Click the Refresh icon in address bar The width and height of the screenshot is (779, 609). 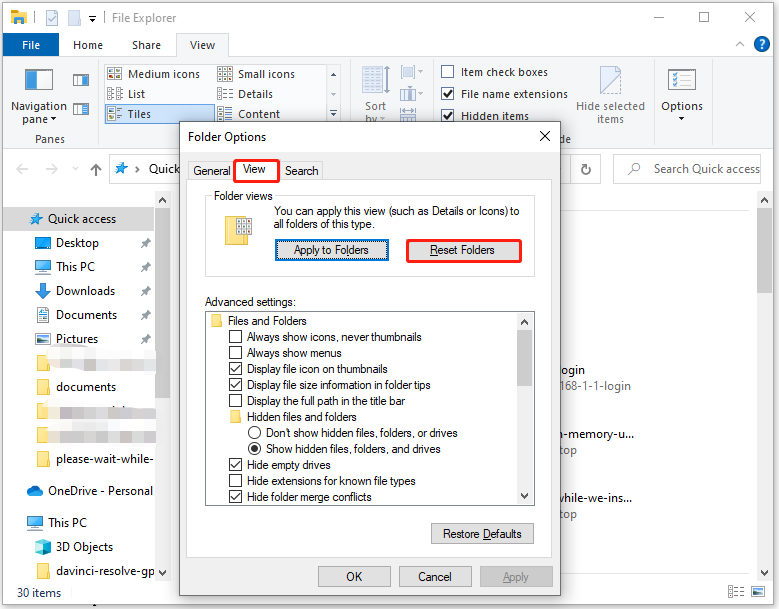(586, 169)
